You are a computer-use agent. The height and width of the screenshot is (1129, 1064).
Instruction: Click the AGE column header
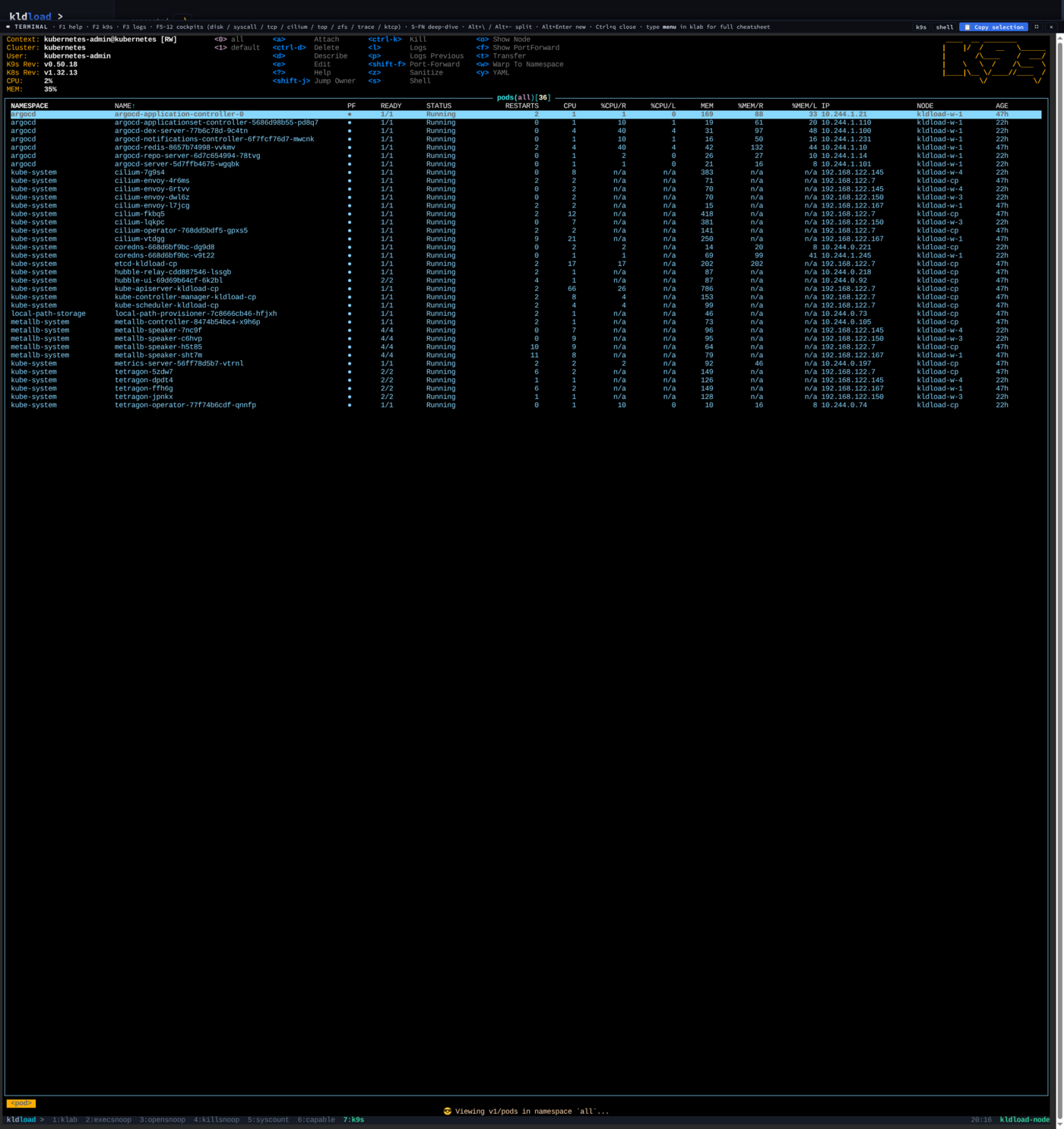(1002, 106)
